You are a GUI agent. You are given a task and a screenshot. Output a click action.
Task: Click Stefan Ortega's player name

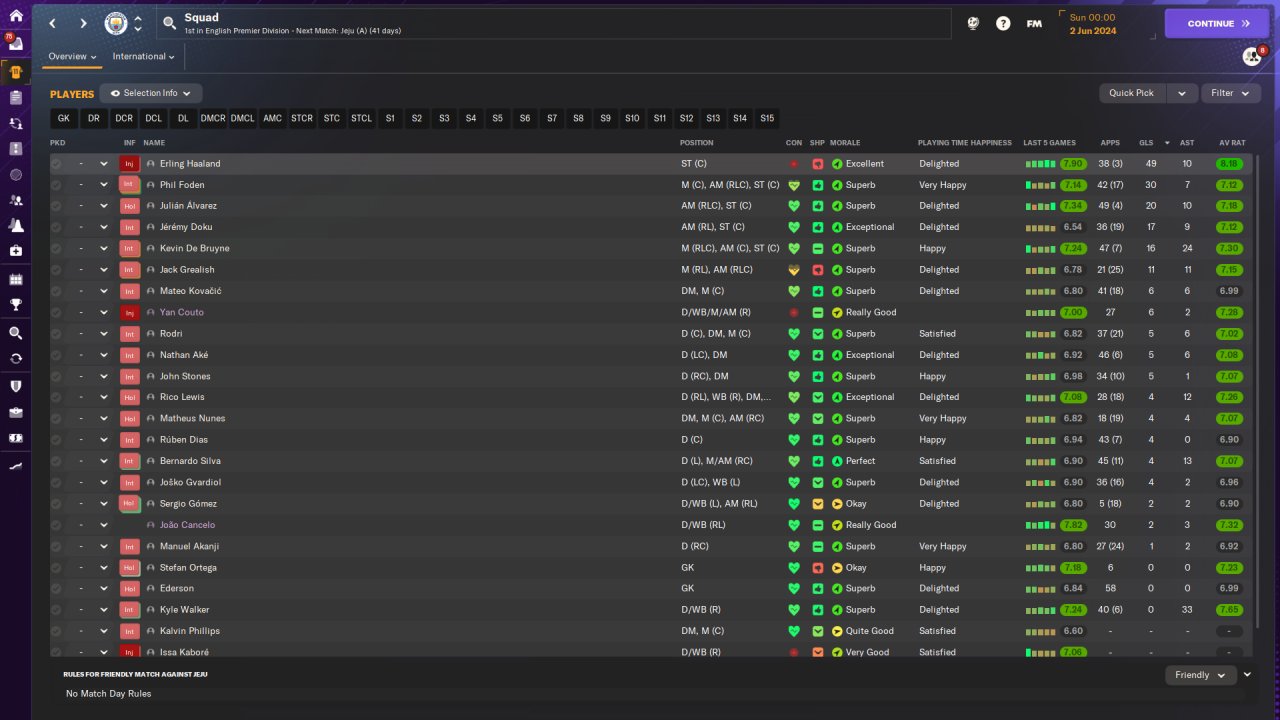[x=188, y=568]
